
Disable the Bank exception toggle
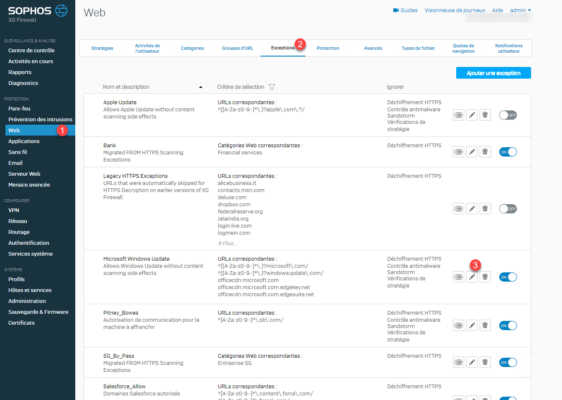tap(508, 152)
